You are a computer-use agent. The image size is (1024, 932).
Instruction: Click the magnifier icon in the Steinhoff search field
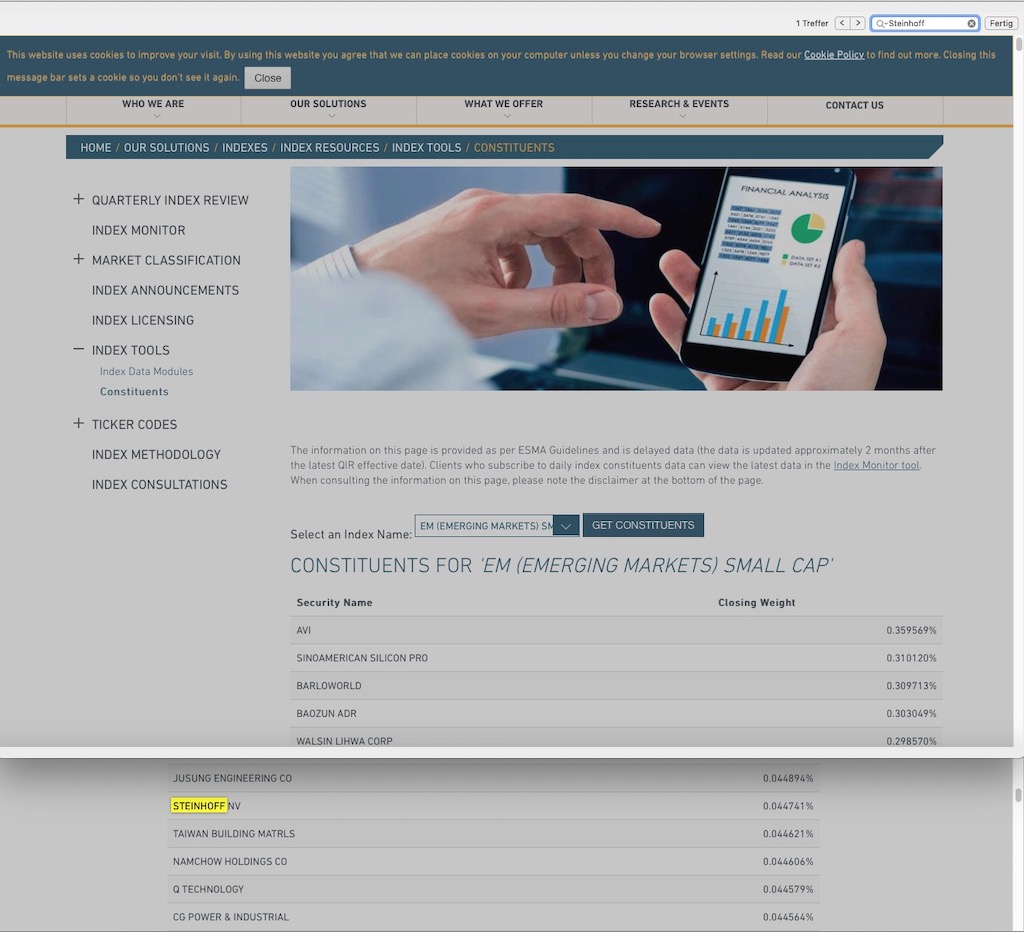pos(879,23)
